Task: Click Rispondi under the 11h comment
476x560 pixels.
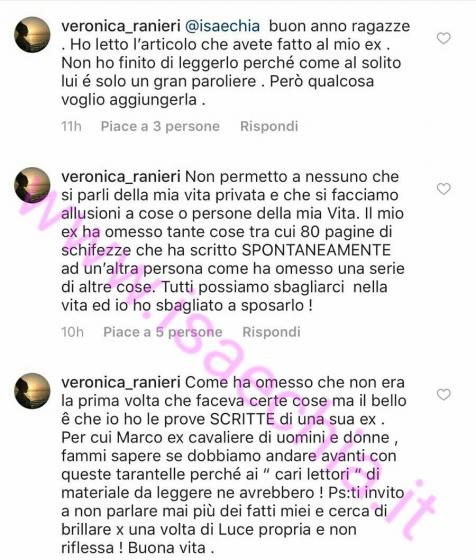Action: (x=269, y=126)
